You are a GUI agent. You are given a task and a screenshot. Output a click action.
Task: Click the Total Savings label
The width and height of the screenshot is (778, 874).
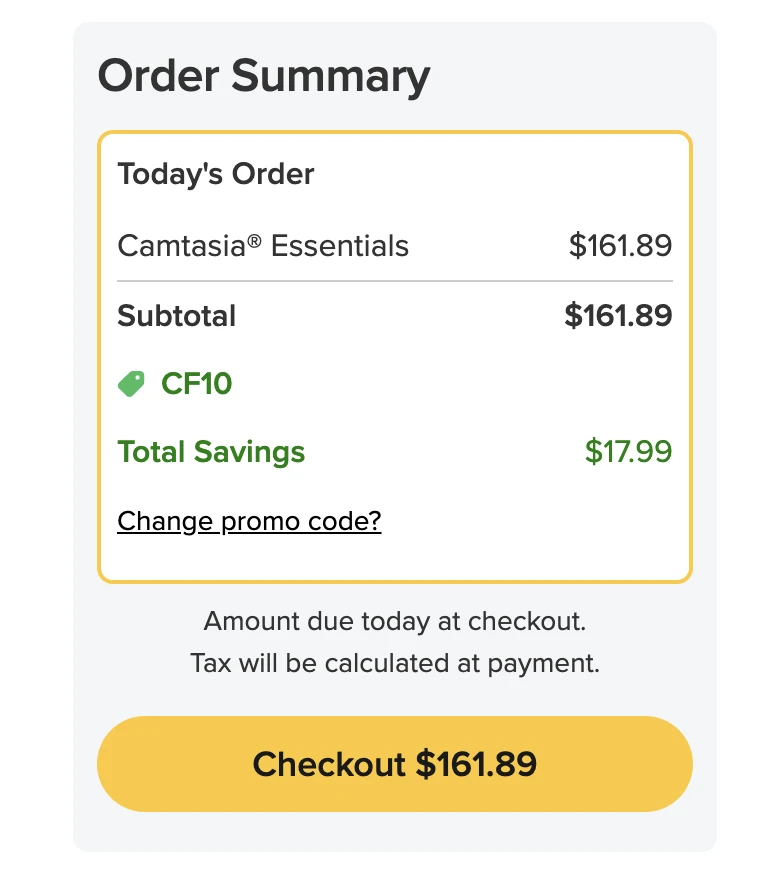pyautogui.click(x=211, y=452)
